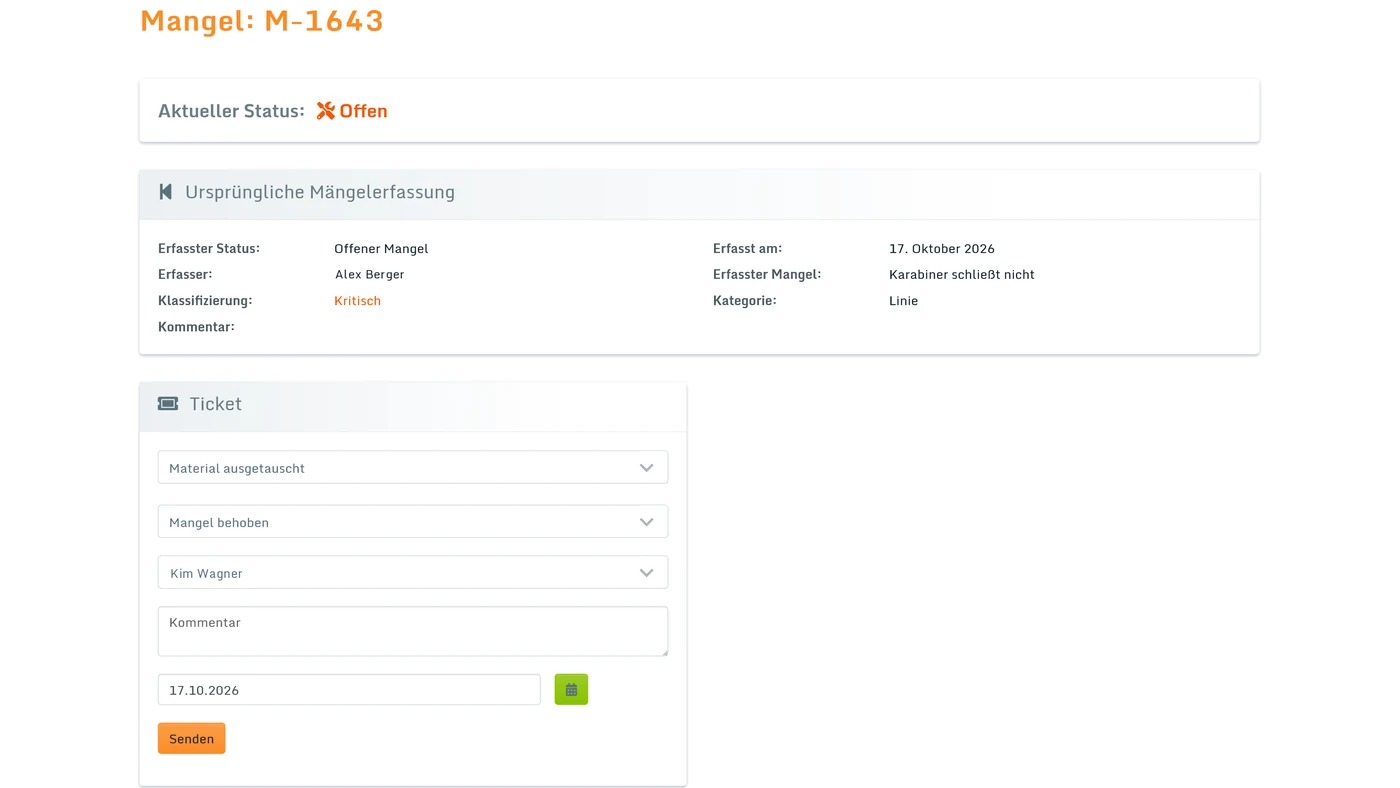Screen dimensions: 1400x788
Task: Click the Ticket panel heading text
Action: [216, 404]
